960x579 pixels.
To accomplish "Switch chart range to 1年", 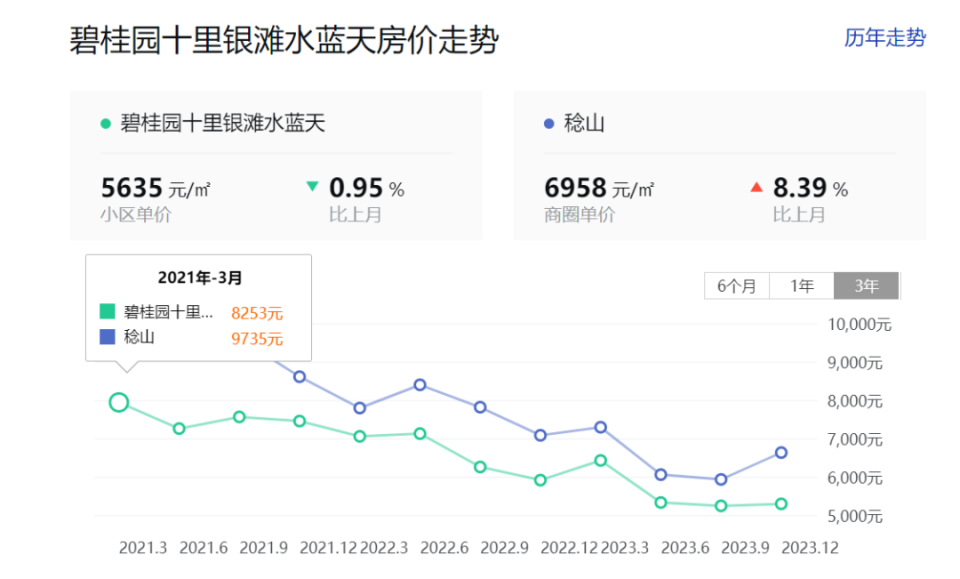I will coord(801,286).
